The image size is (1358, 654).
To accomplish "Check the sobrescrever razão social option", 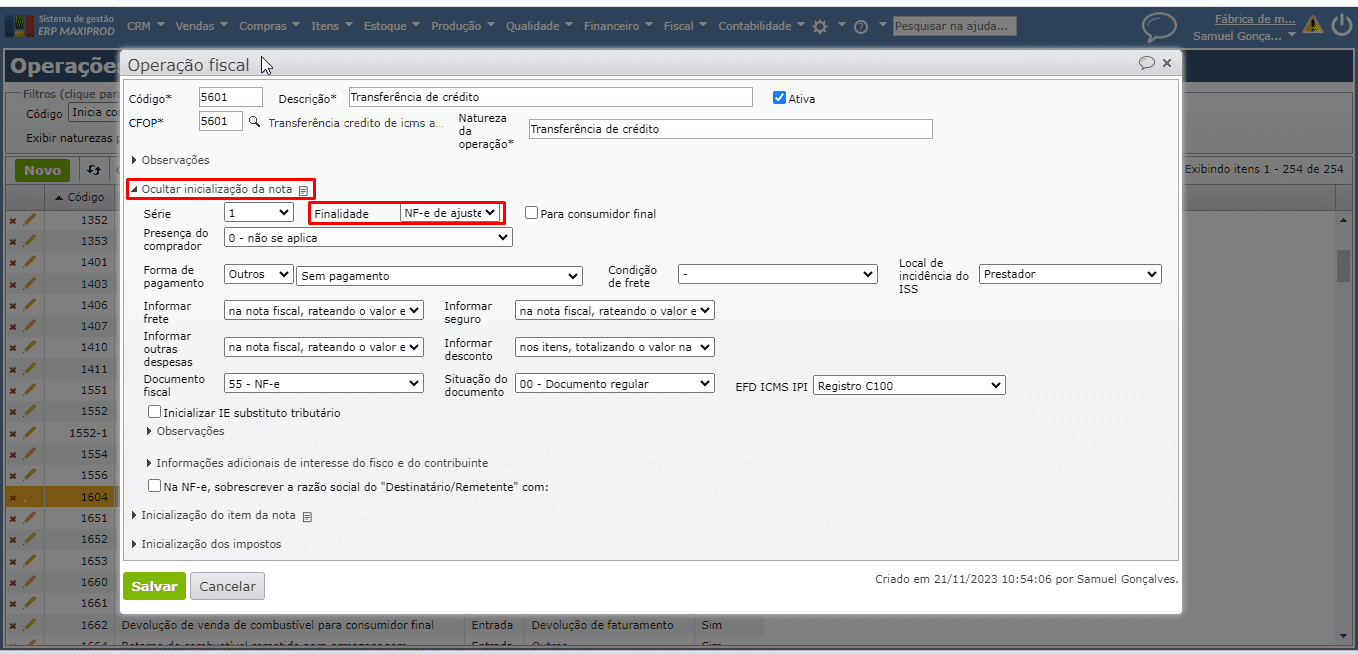I will (154, 487).
